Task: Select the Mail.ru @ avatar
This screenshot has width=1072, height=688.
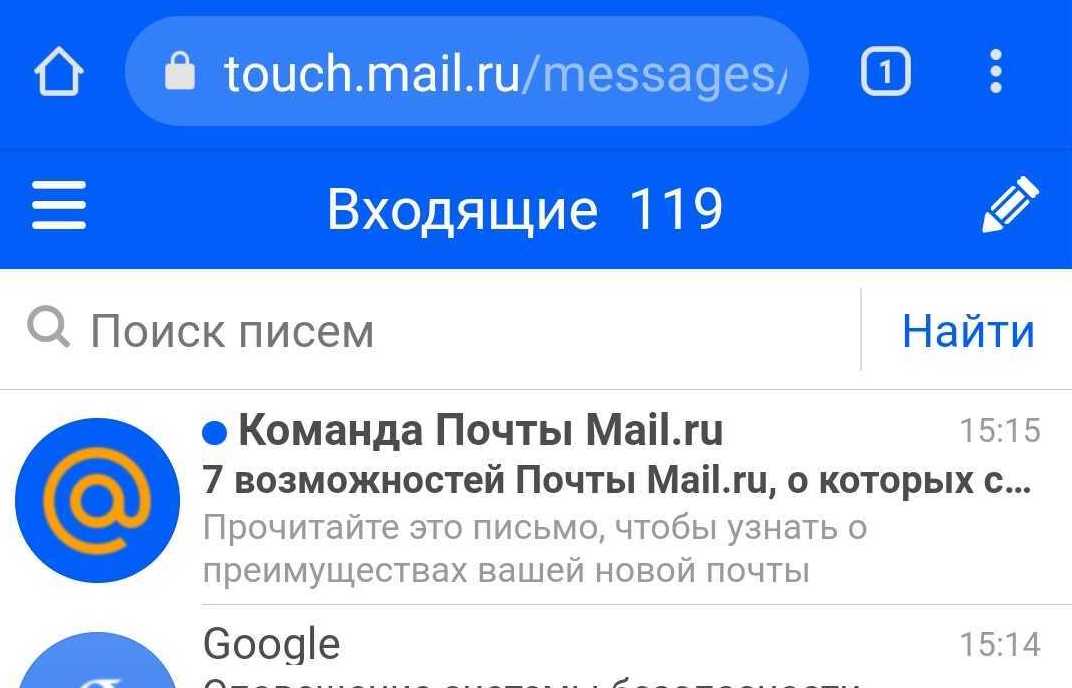Action: coord(97,500)
